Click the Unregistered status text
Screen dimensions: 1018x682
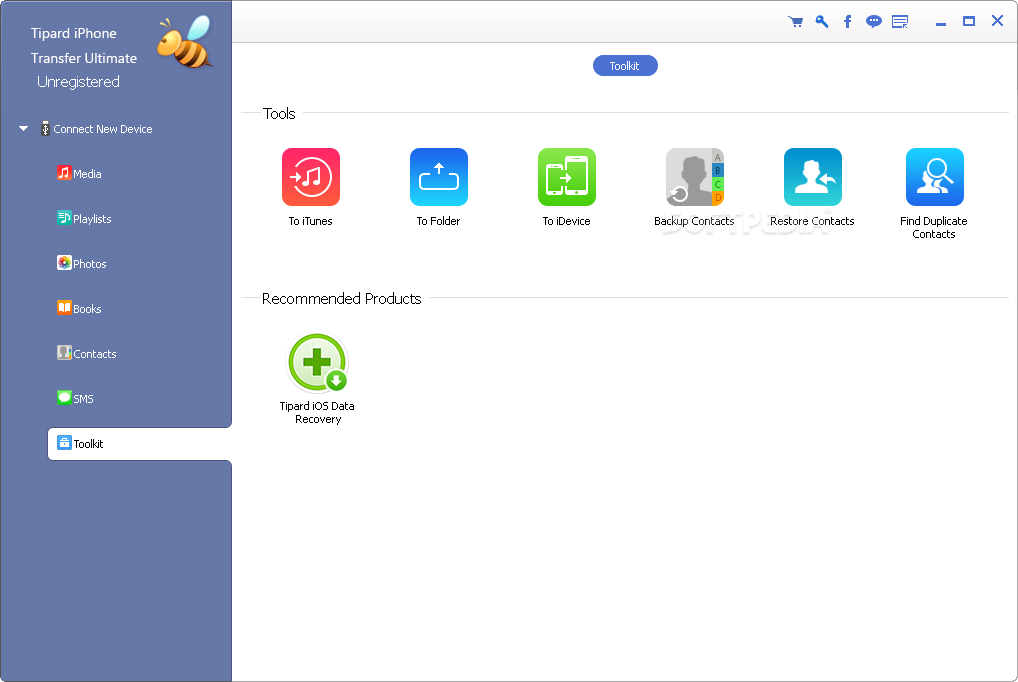[79, 82]
